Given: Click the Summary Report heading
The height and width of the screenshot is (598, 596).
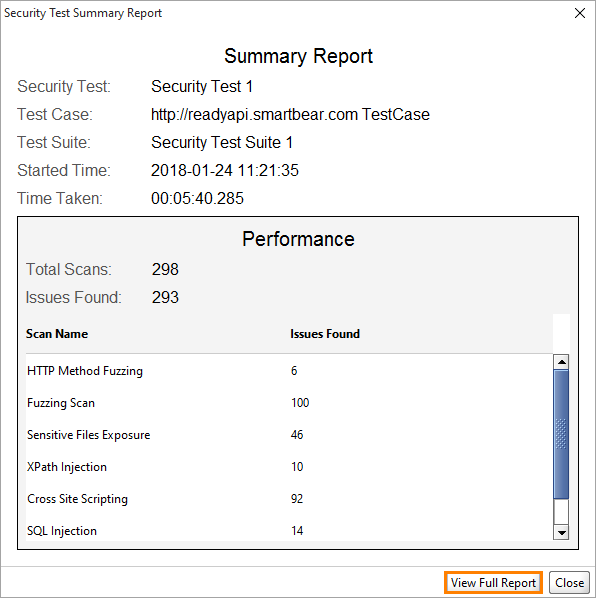Looking at the screenshot, I should [298, 56].
